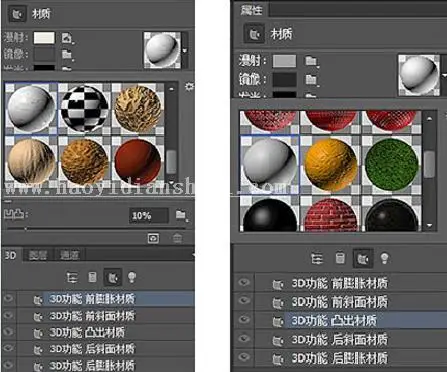Image resolution: width=447 pixels, height=372 pixels.
Task: Toggle visibility of 后膨胀材质 in the right panel
Action: point(244,357)
